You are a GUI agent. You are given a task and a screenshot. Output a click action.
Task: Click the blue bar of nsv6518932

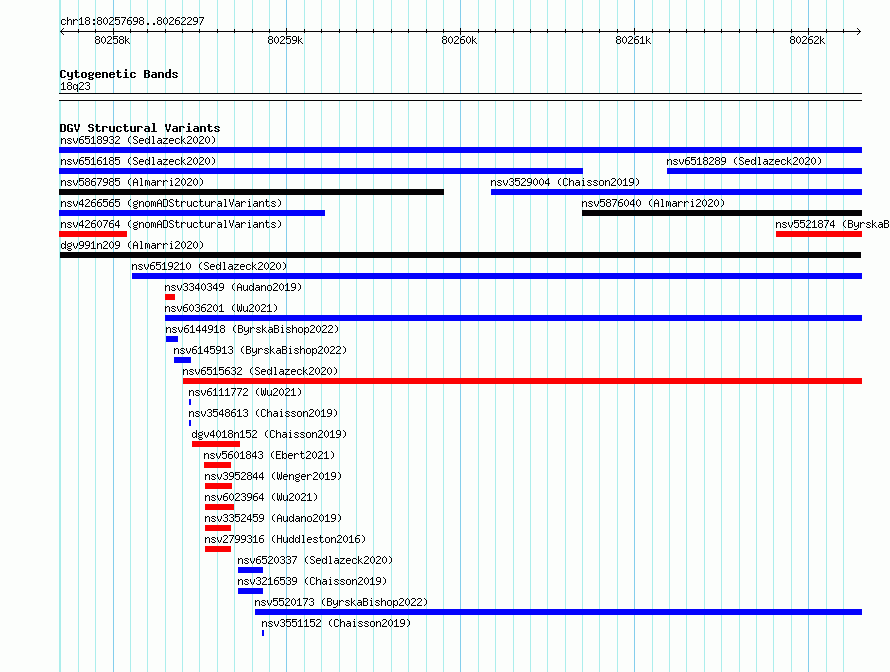[460, 150]
